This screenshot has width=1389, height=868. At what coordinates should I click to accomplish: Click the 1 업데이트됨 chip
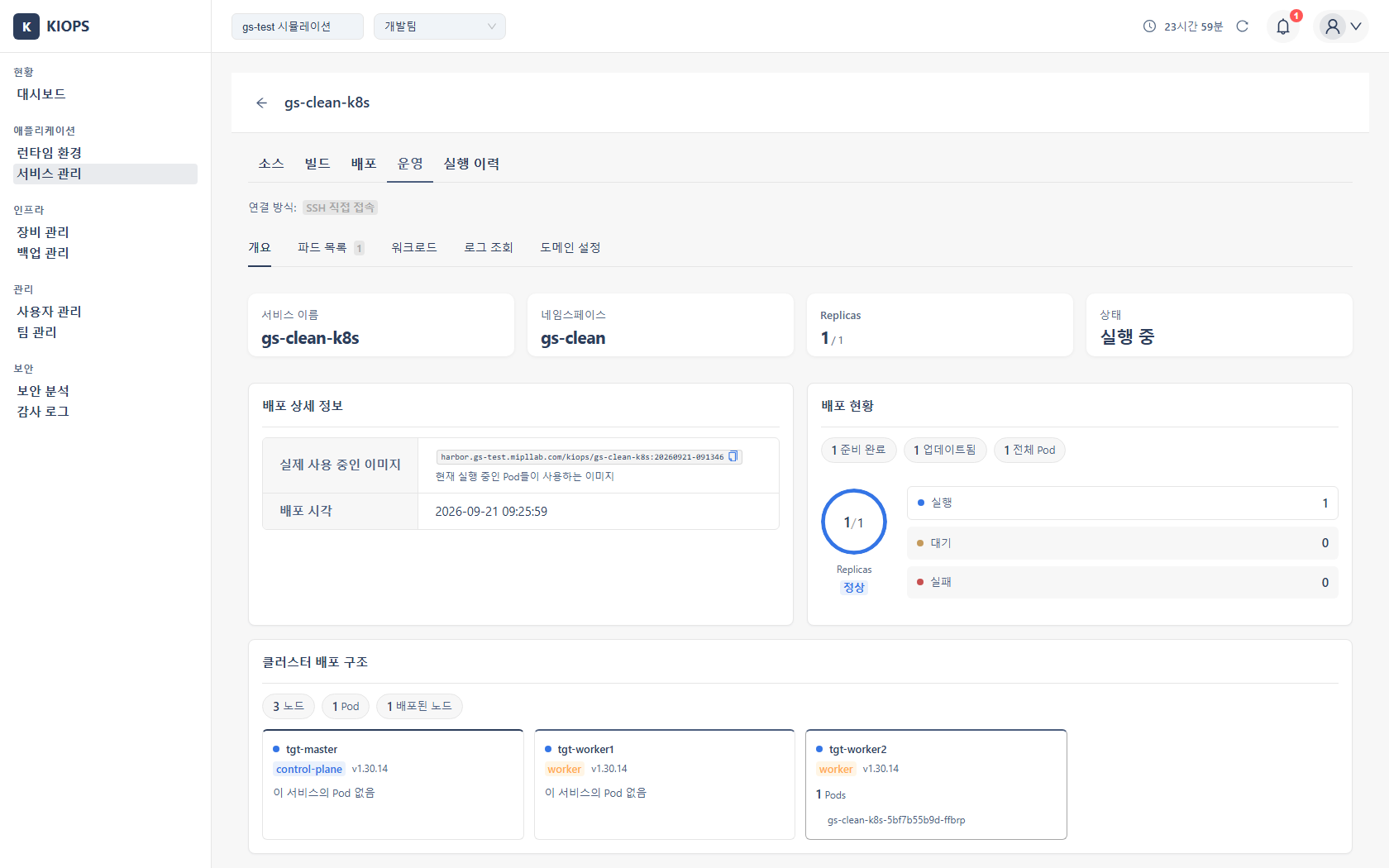945,450
